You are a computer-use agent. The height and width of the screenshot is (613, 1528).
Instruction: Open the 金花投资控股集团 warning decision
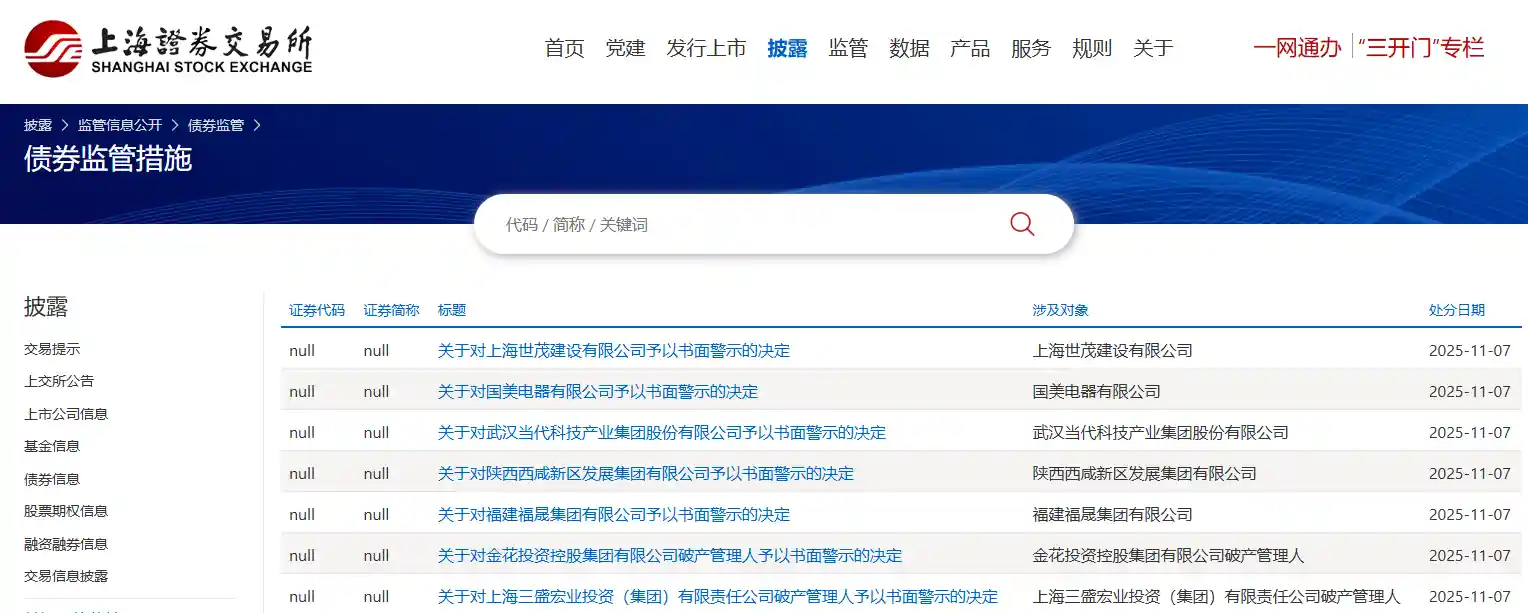point(668,555)
